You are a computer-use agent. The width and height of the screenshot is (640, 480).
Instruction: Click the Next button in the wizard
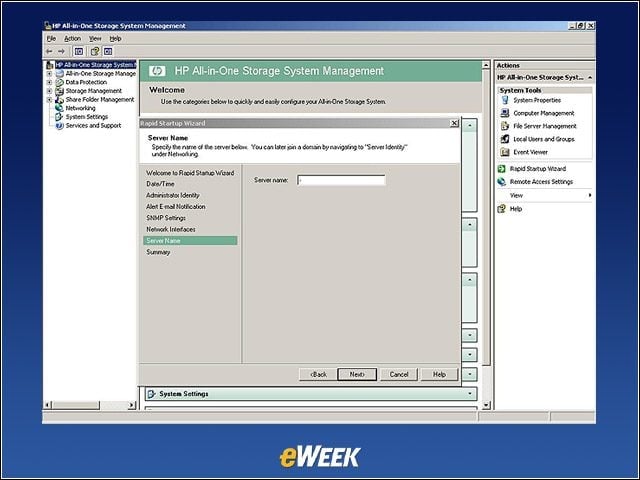357,374
